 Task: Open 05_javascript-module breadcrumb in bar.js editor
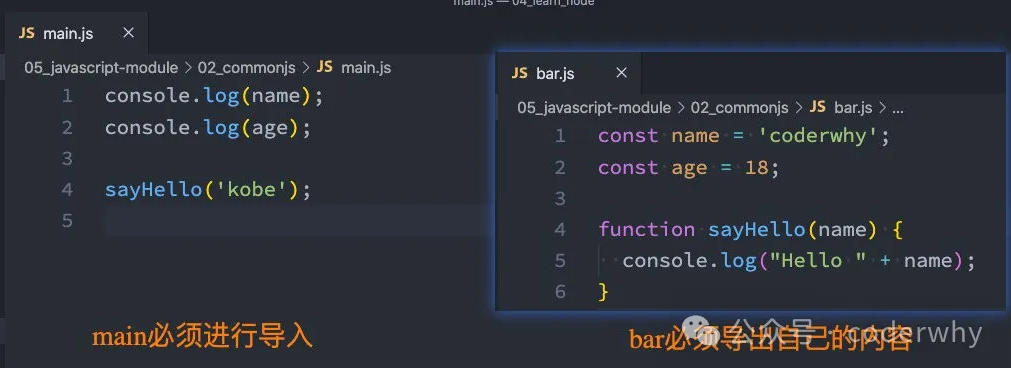[594, 108]
